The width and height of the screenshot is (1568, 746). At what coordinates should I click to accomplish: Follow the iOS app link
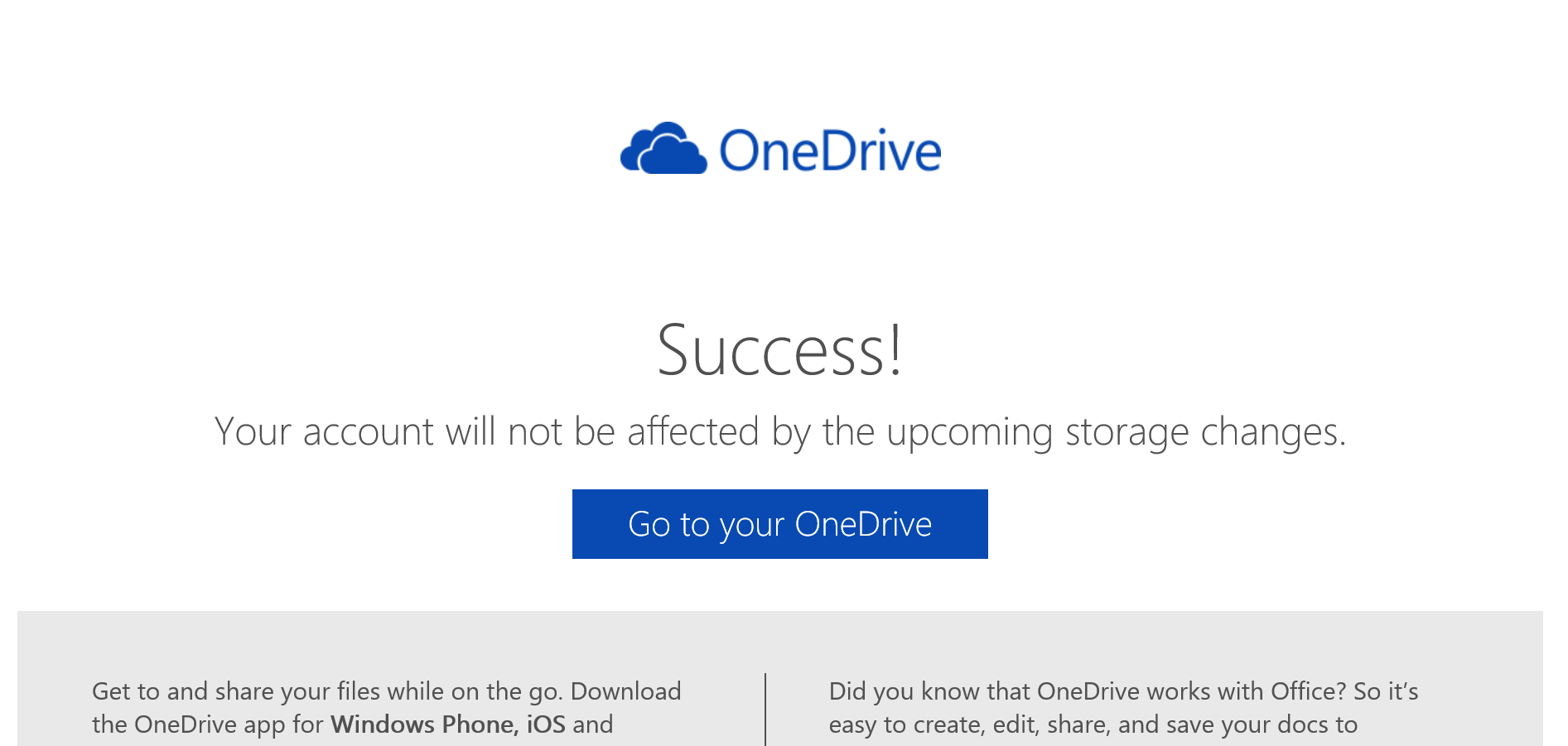[546, 724]
